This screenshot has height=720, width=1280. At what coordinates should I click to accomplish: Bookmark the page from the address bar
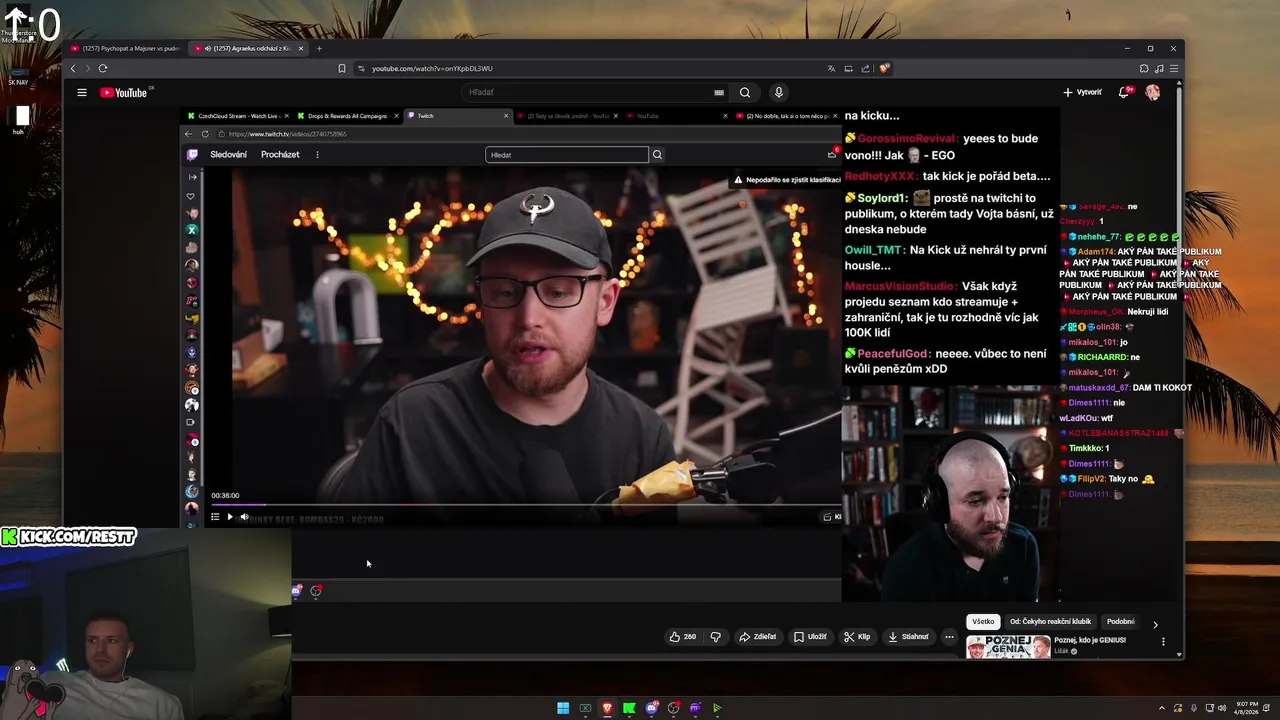[x=342, y=68]
